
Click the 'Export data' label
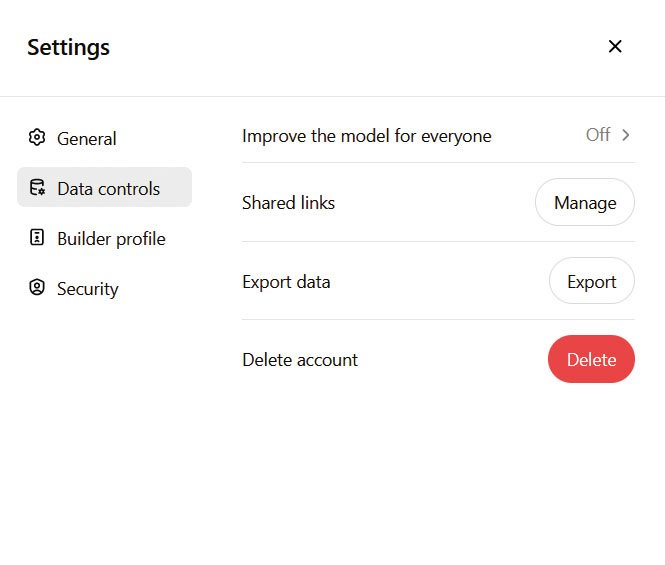(x=286, y=282)
